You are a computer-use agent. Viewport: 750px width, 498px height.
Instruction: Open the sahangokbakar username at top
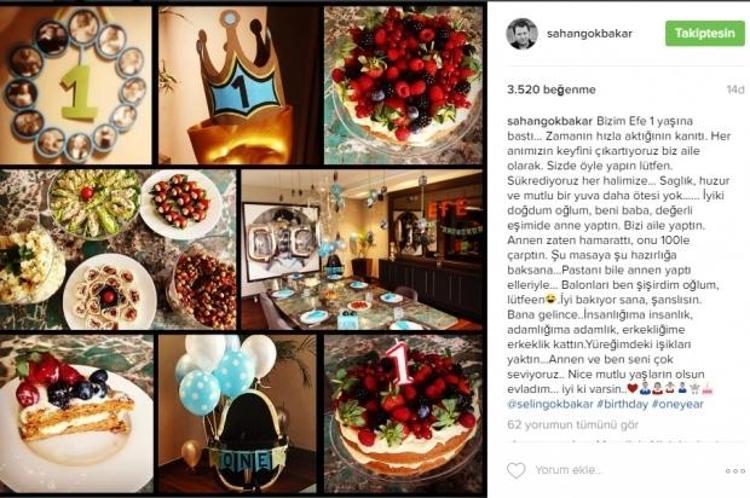(589, 33)
